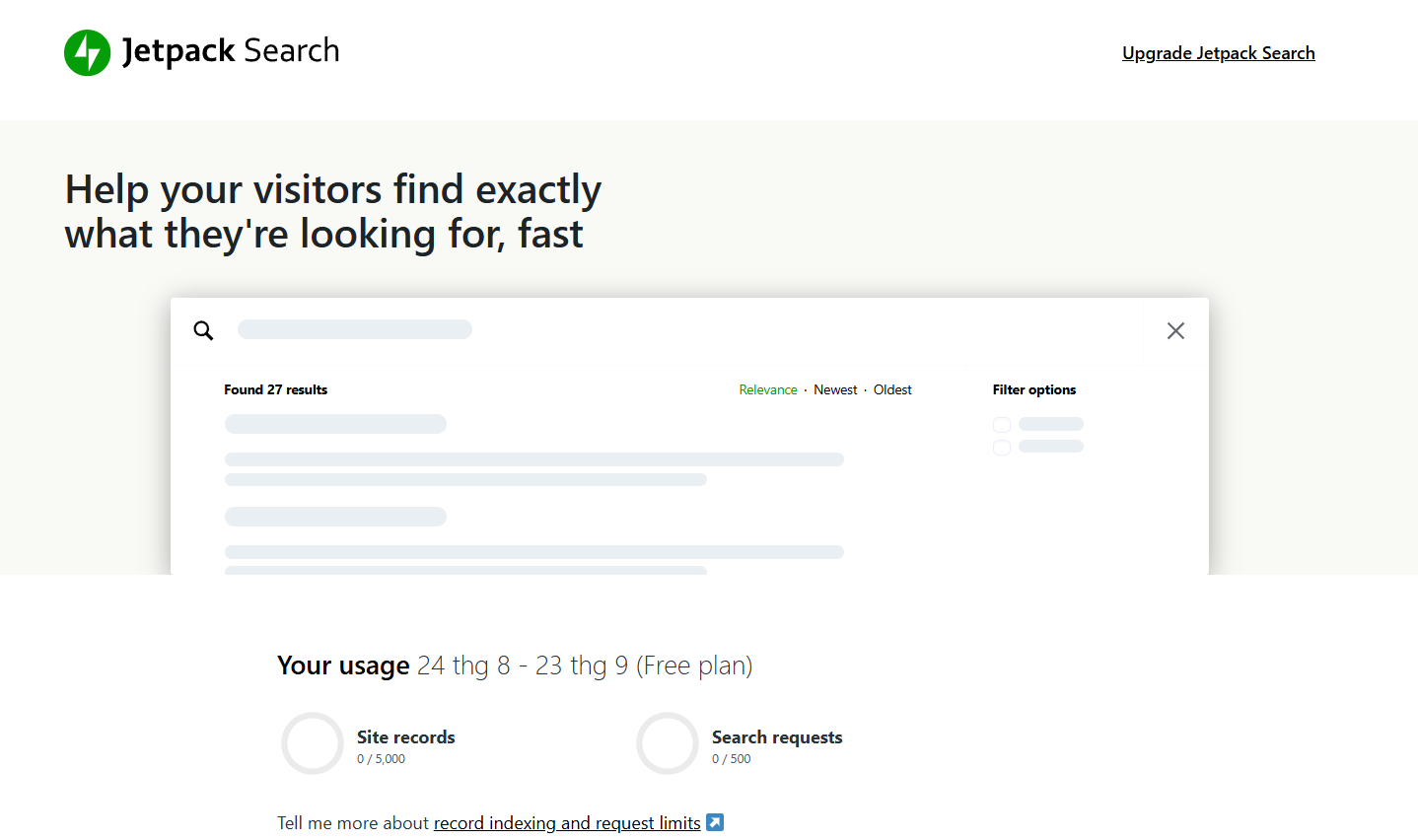
Task: Tick the first Filter options checkbox
Action: click(x=1002, y=425)
